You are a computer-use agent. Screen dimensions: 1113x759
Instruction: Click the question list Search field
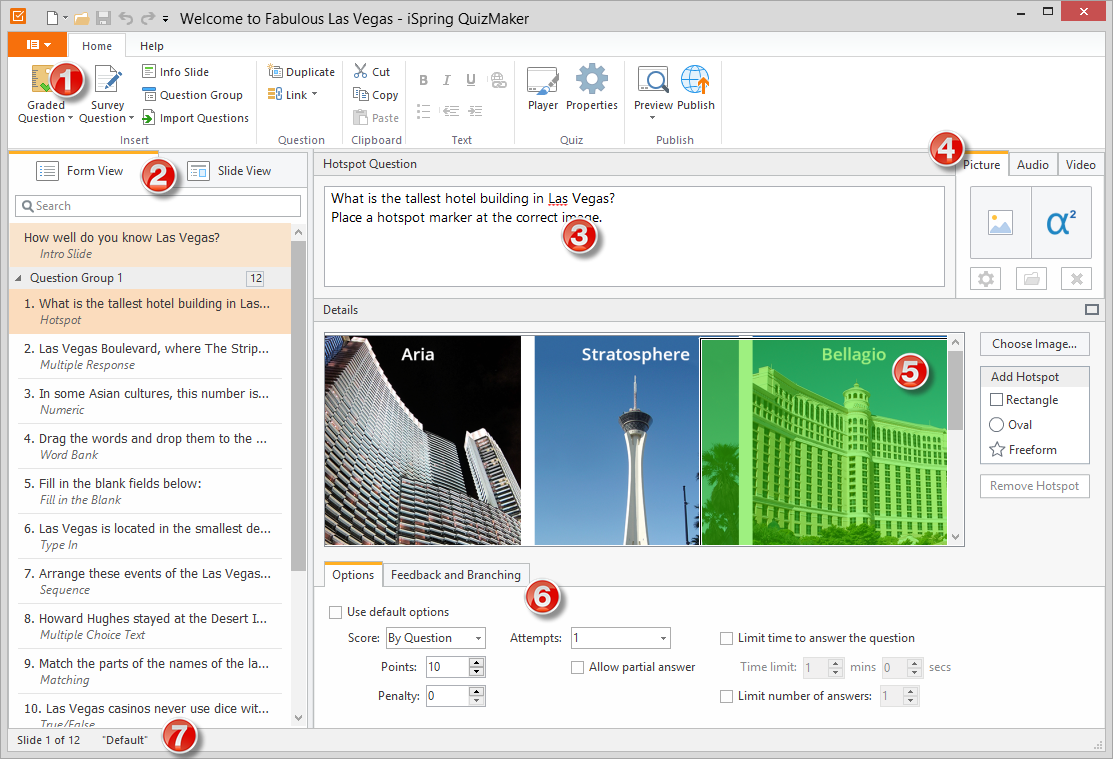click(158, 206)
